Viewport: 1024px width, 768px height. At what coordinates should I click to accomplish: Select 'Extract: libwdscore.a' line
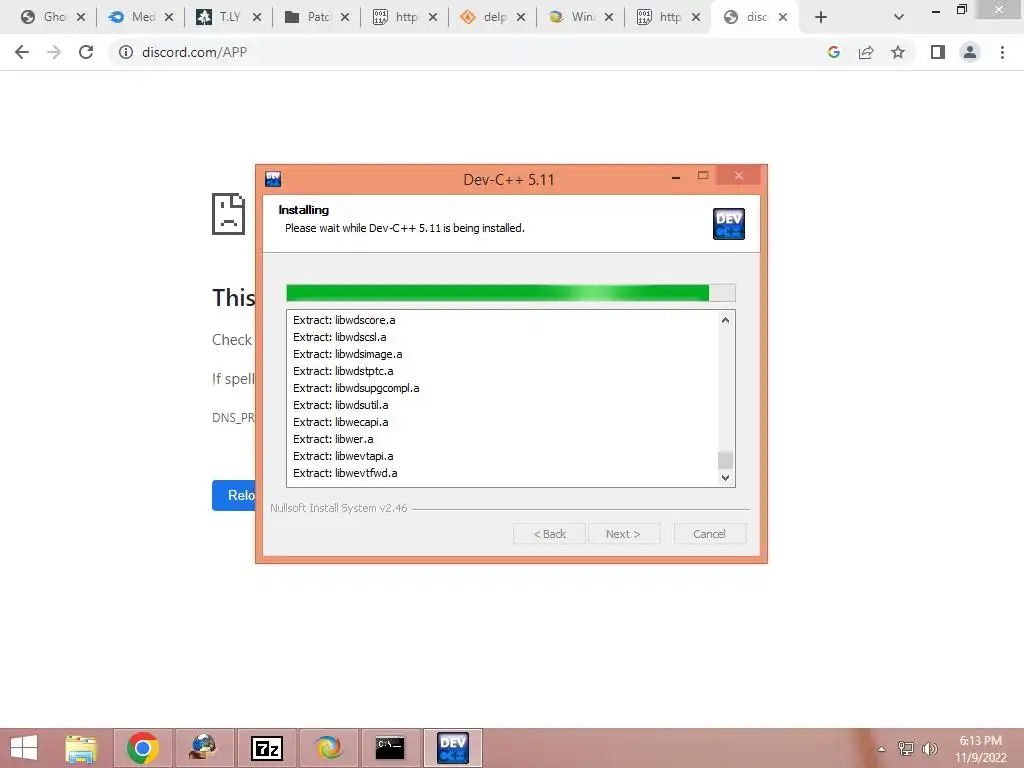pyautogui.click(x=344, y=320)
